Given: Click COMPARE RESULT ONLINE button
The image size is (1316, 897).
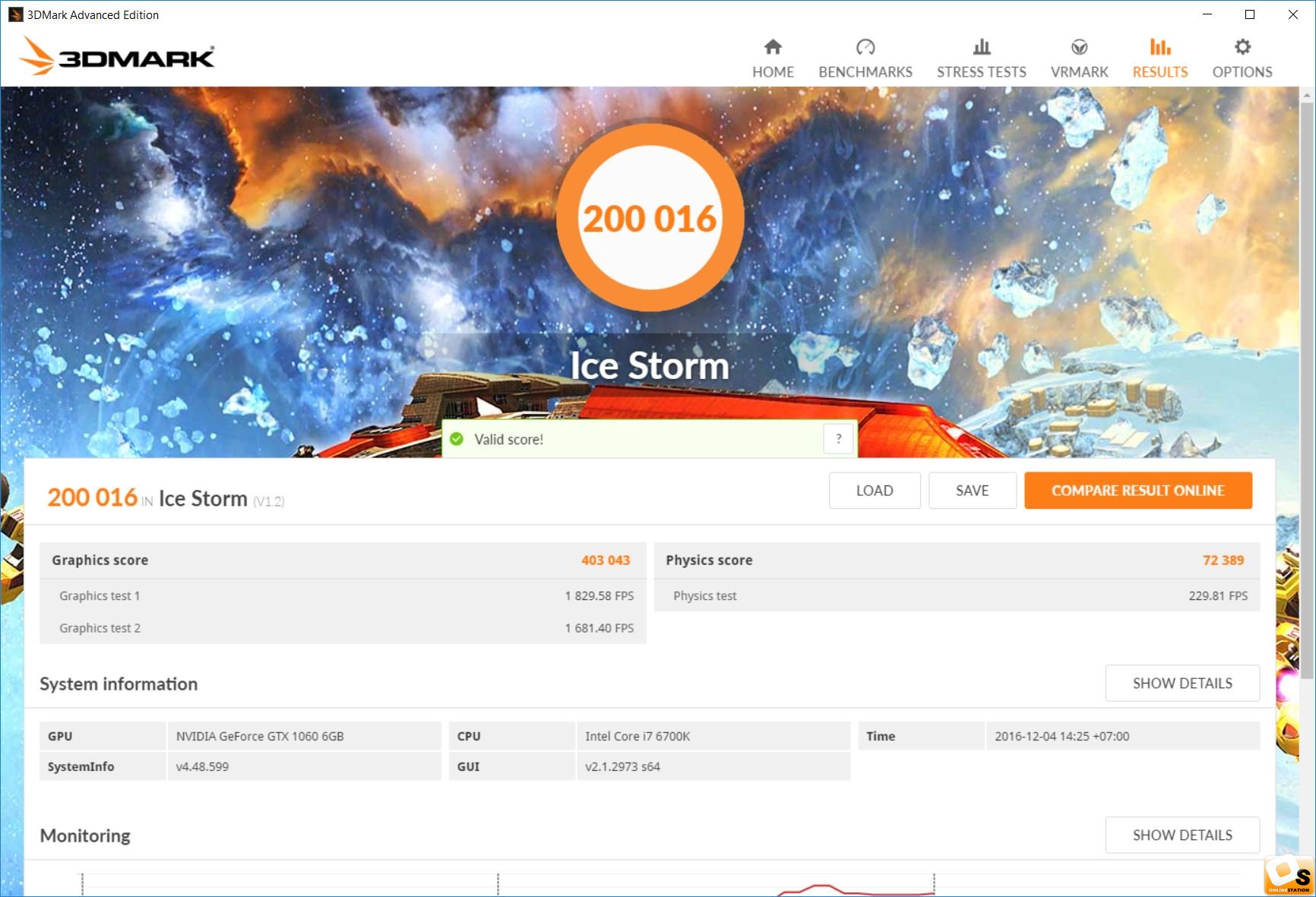Looking at the screenshot, I should 1138,491.
